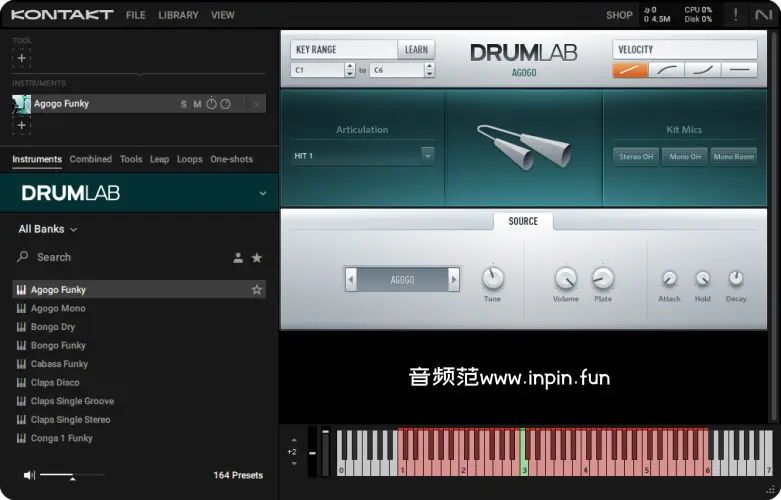Click the star favorites filter icon
781x500 pixels.
tap(257, 258)
